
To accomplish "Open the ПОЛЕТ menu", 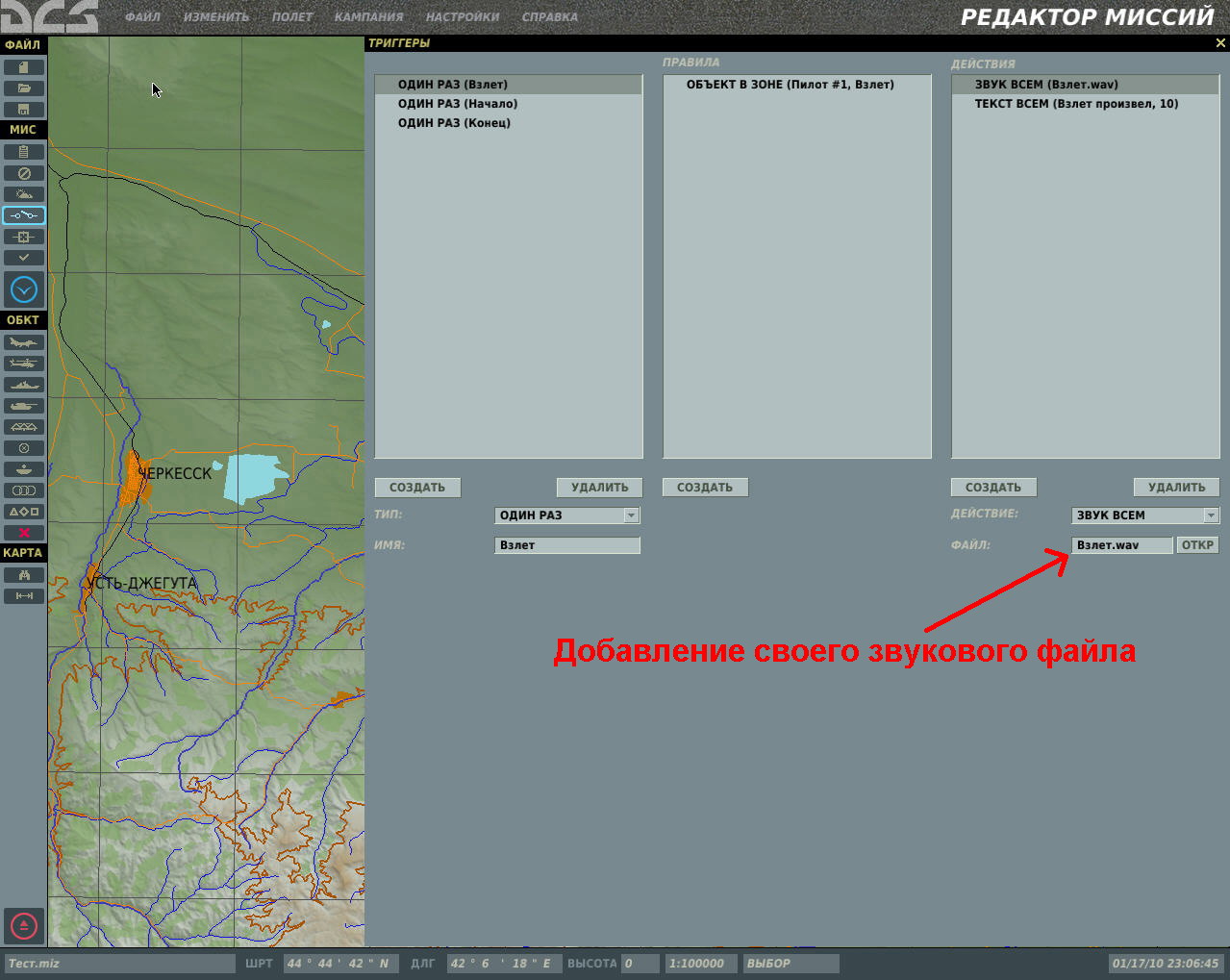I will point(292,17).
